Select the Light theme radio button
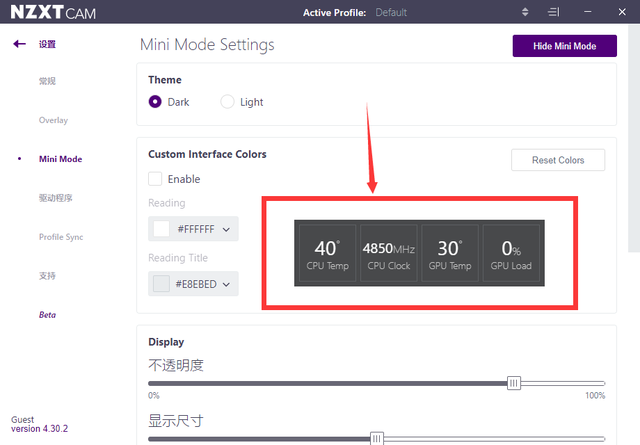 click(x=227, y=102)
